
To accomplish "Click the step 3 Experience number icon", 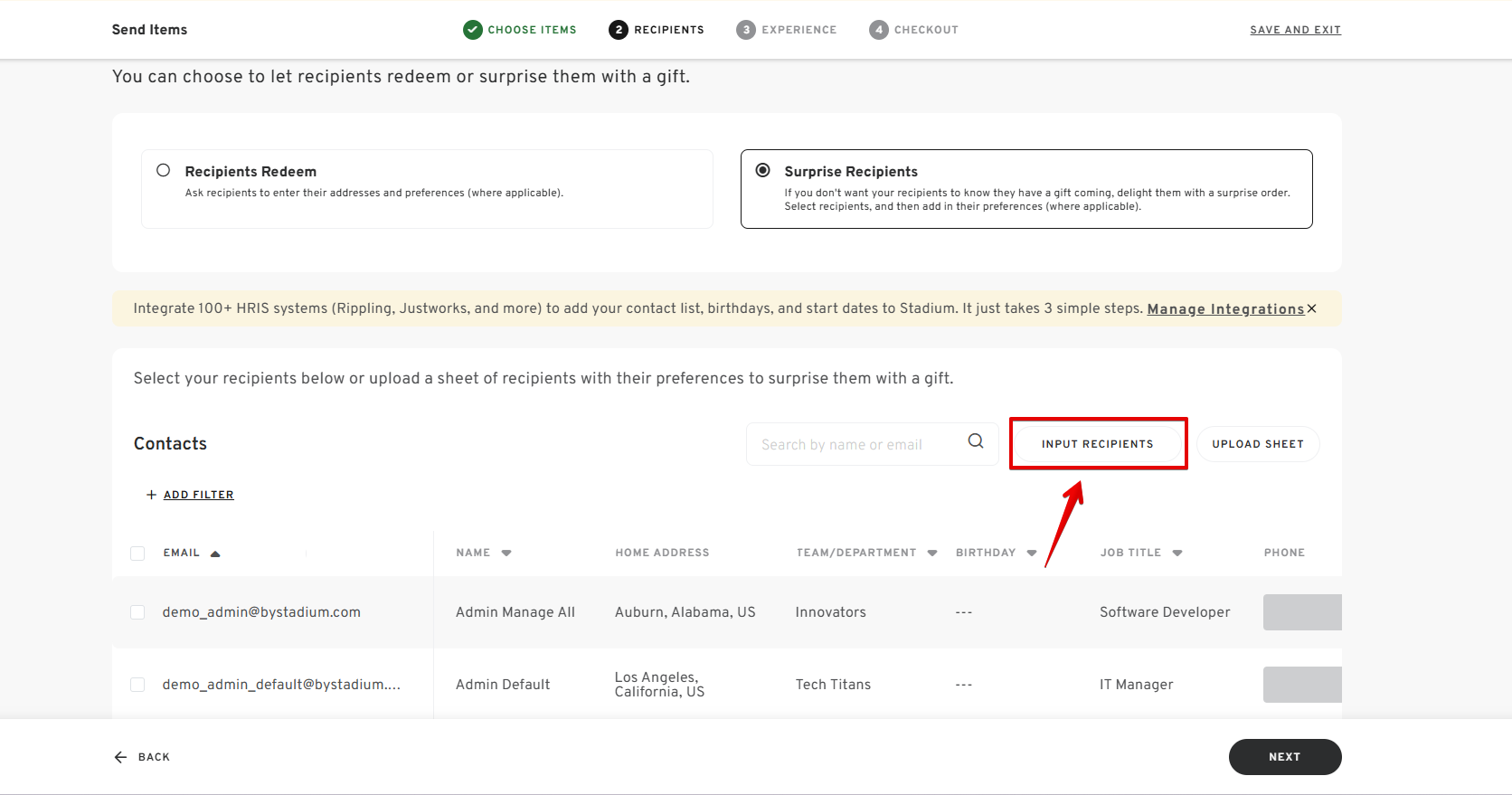I will 746,30.
